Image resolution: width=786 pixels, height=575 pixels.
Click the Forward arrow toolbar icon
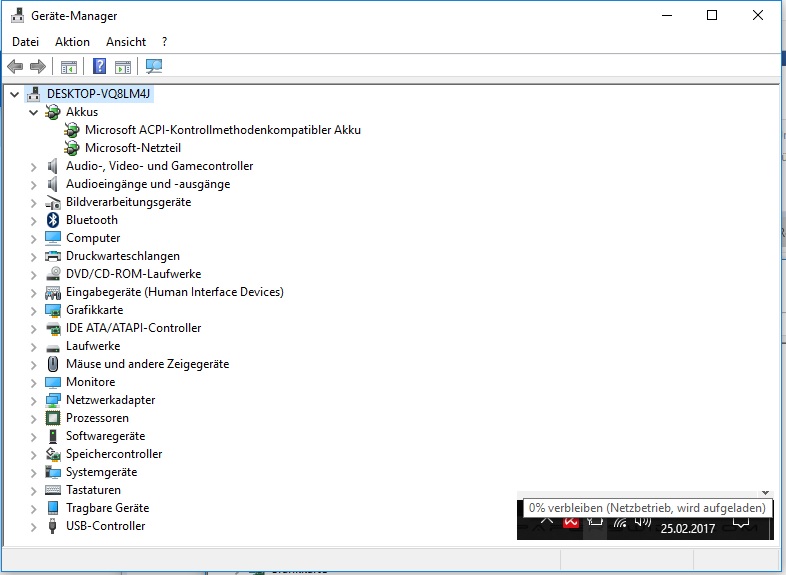coord(38,66)
